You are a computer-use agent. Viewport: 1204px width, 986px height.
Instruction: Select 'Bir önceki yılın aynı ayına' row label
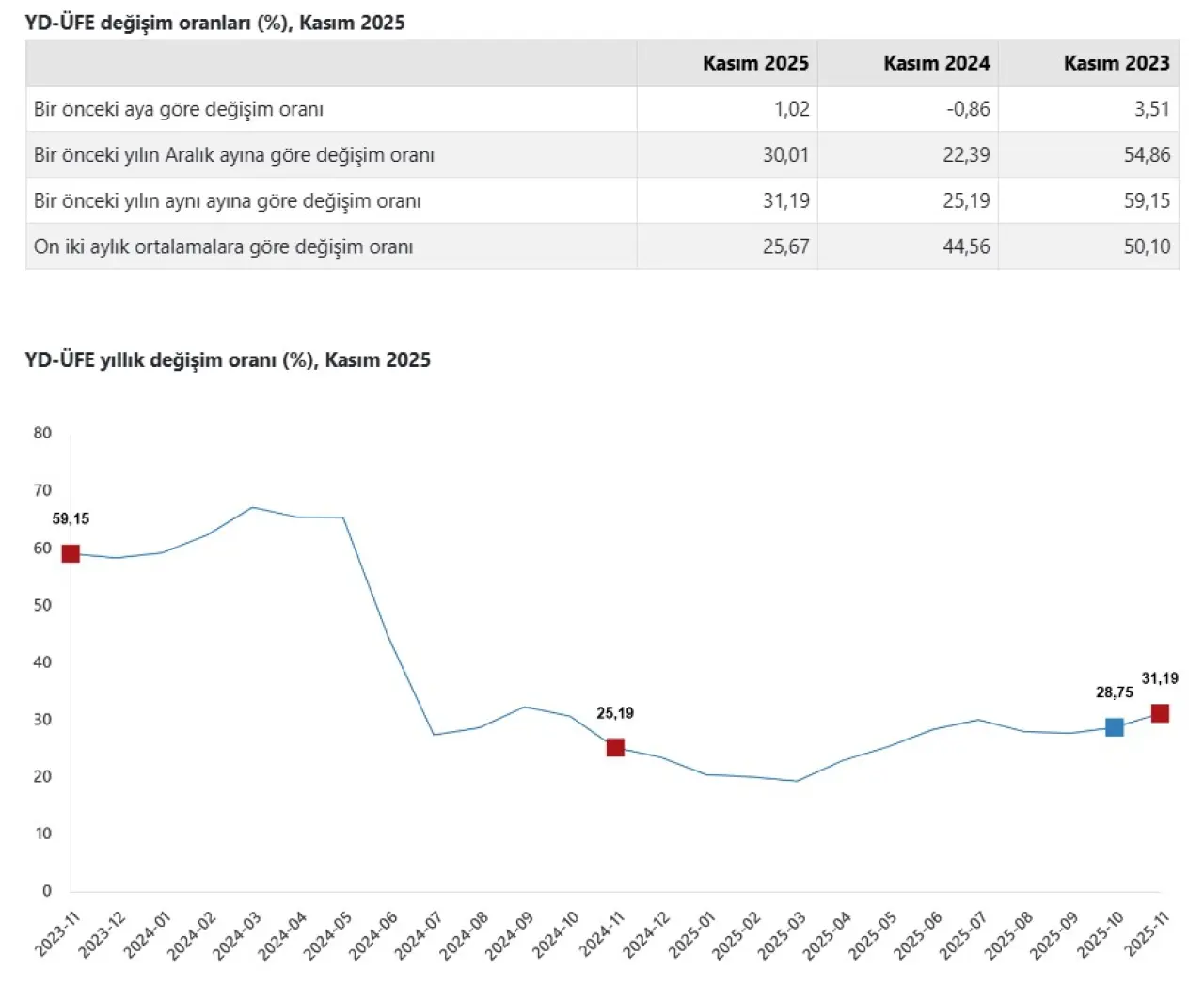coord(228,201)
